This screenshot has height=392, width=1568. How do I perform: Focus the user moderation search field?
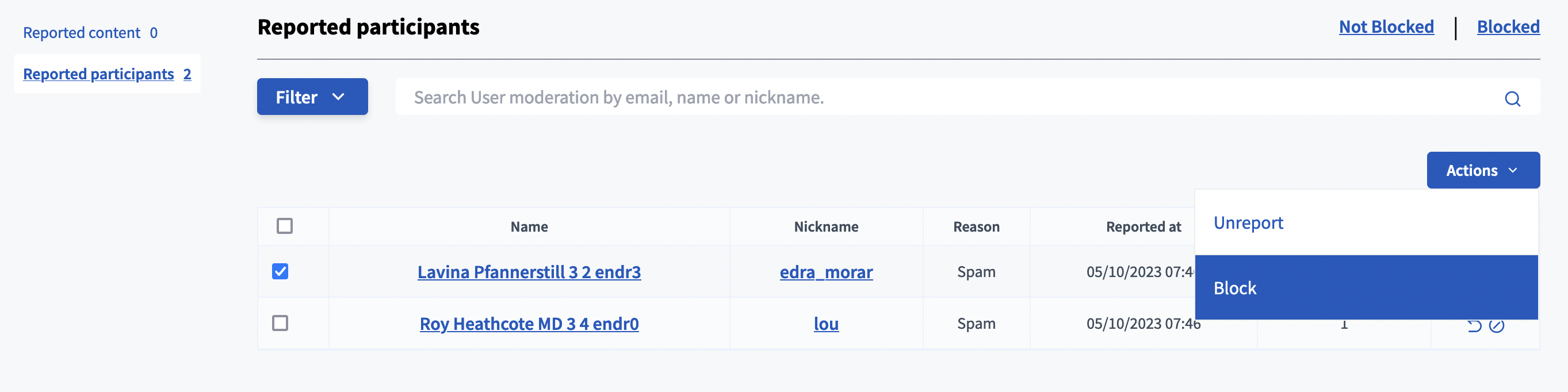pyautogui.click(x=913, y=97)
